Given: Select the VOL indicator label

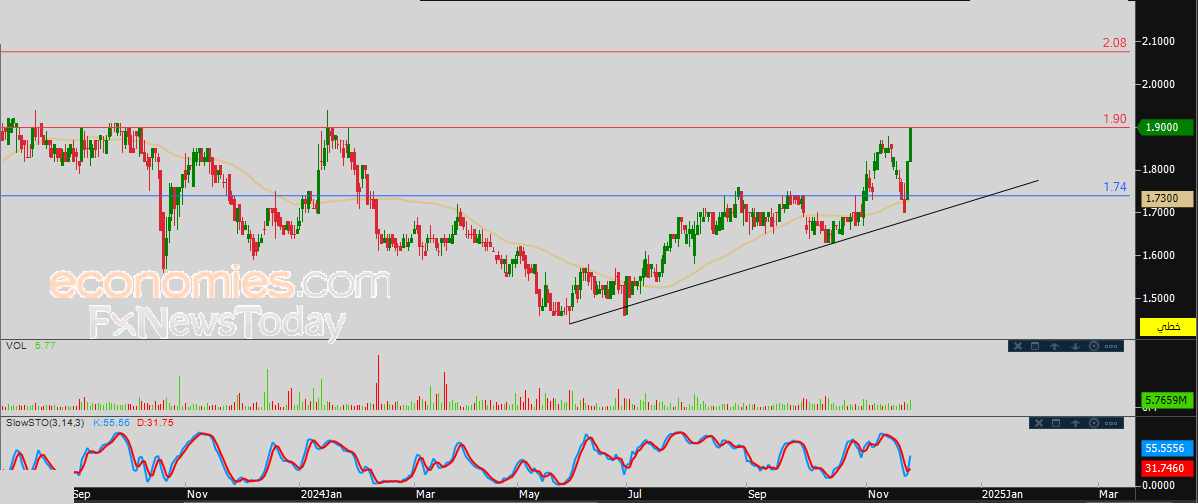Looking at the screenshot, I should [x=15, y=346].
